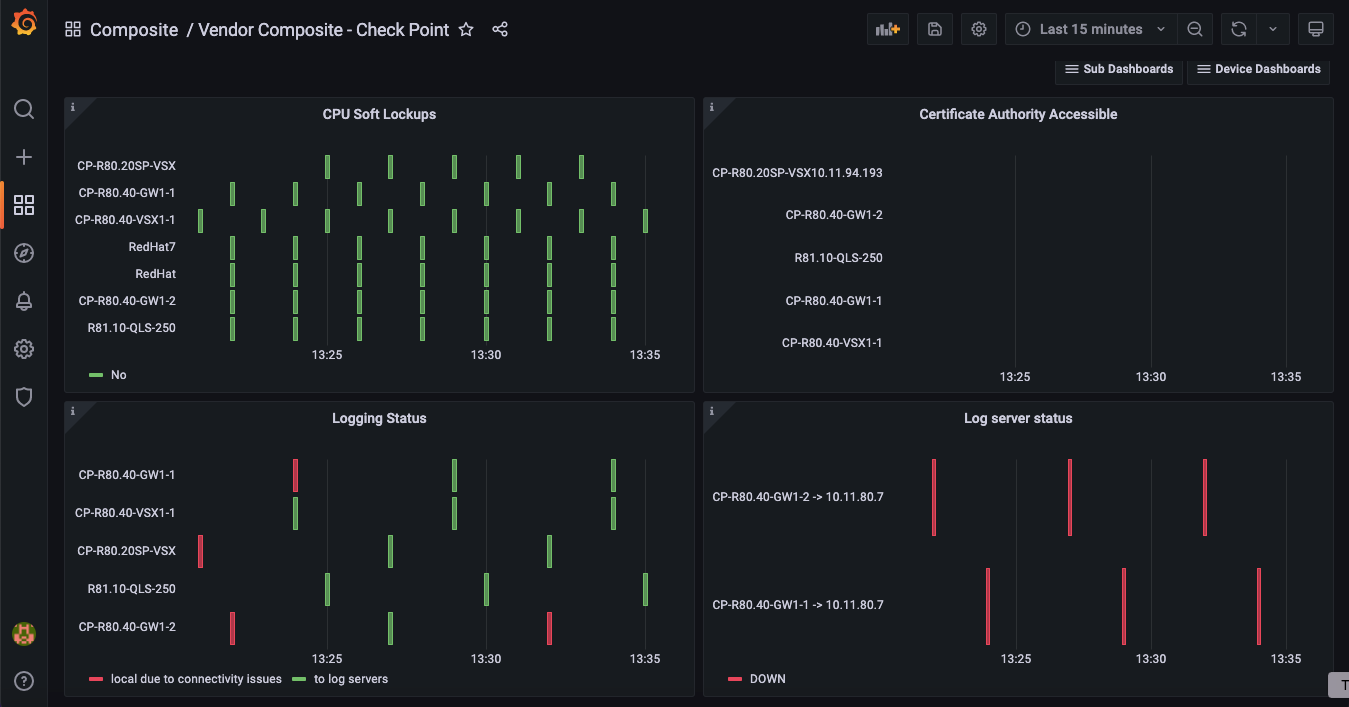Toggle local due to connectivity issues legend

[x=196, y=679]
